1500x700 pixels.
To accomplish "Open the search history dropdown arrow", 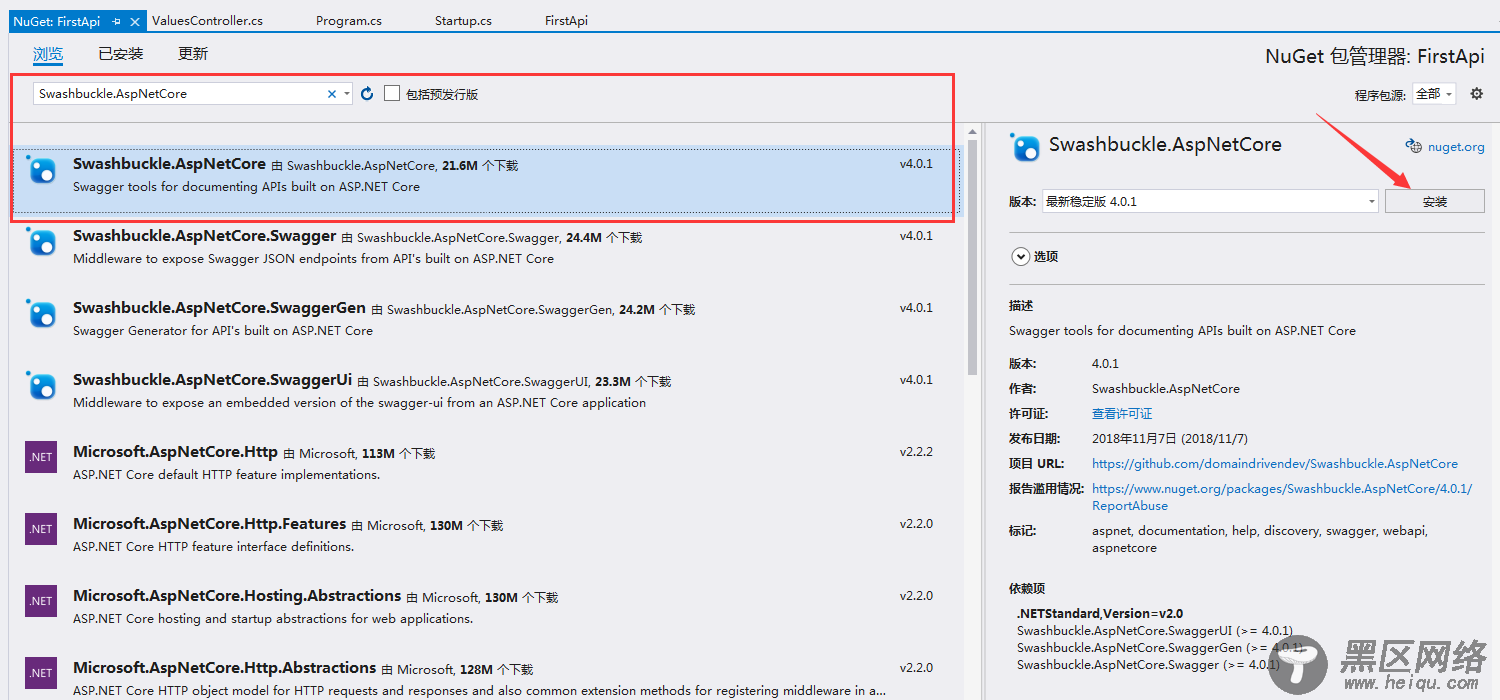I will [347, 94].
